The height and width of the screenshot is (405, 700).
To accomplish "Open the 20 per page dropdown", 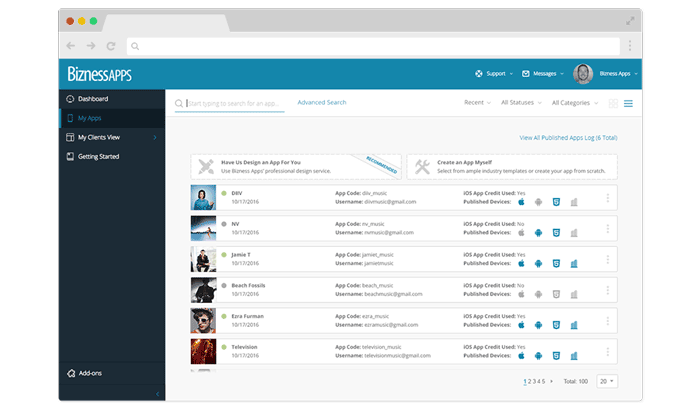I will [x=607, y=381].
